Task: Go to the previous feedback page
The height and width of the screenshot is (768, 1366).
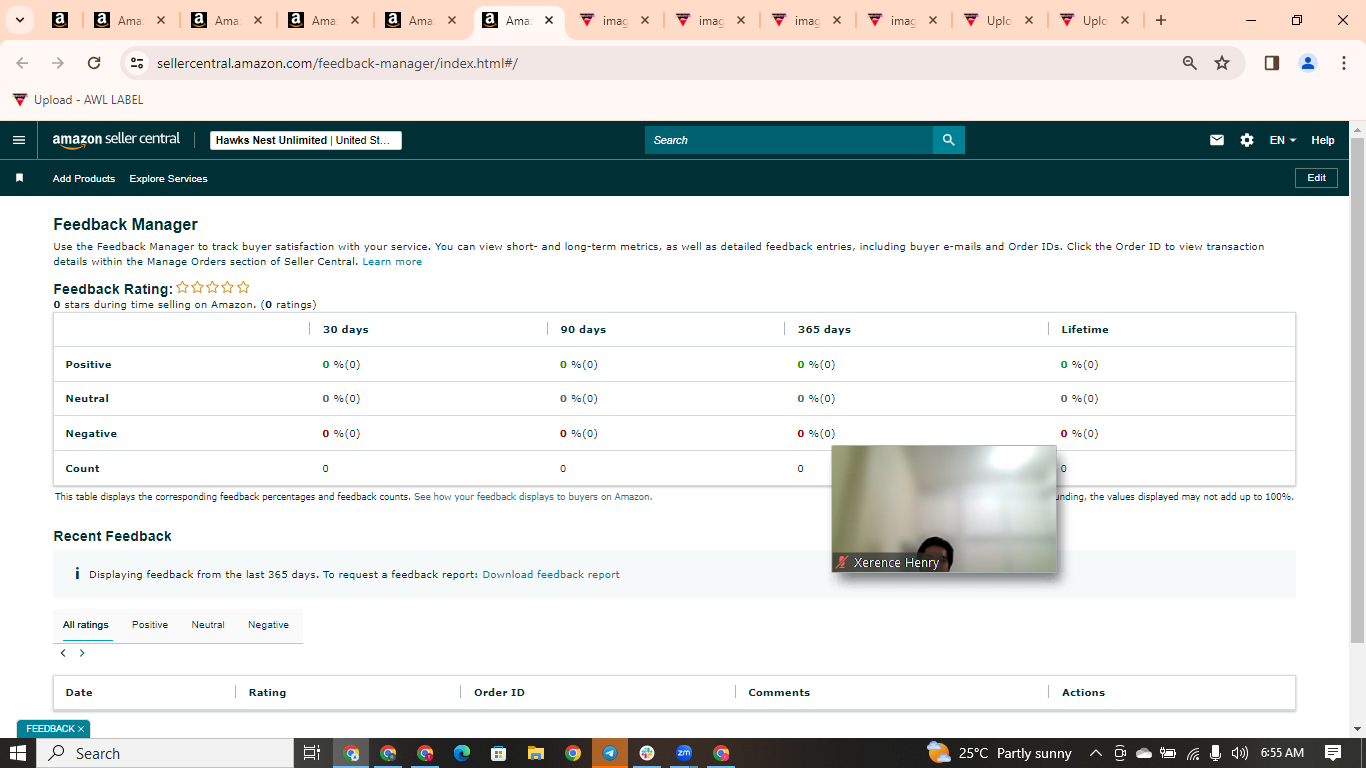Action: click(x=63, y=653)
